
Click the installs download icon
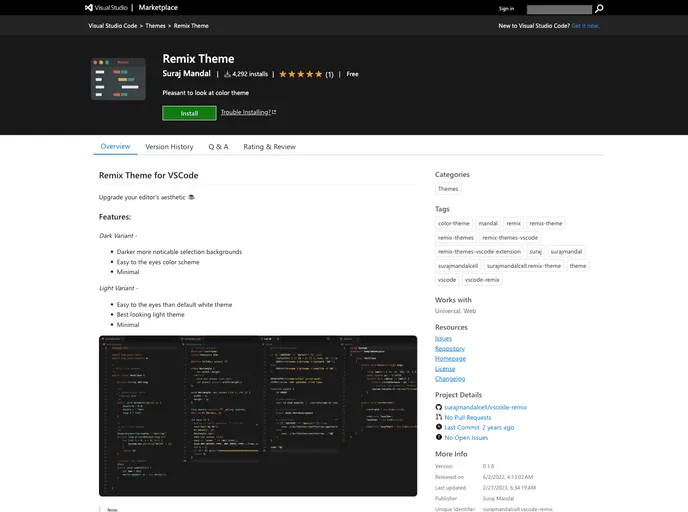click(227, 75)
